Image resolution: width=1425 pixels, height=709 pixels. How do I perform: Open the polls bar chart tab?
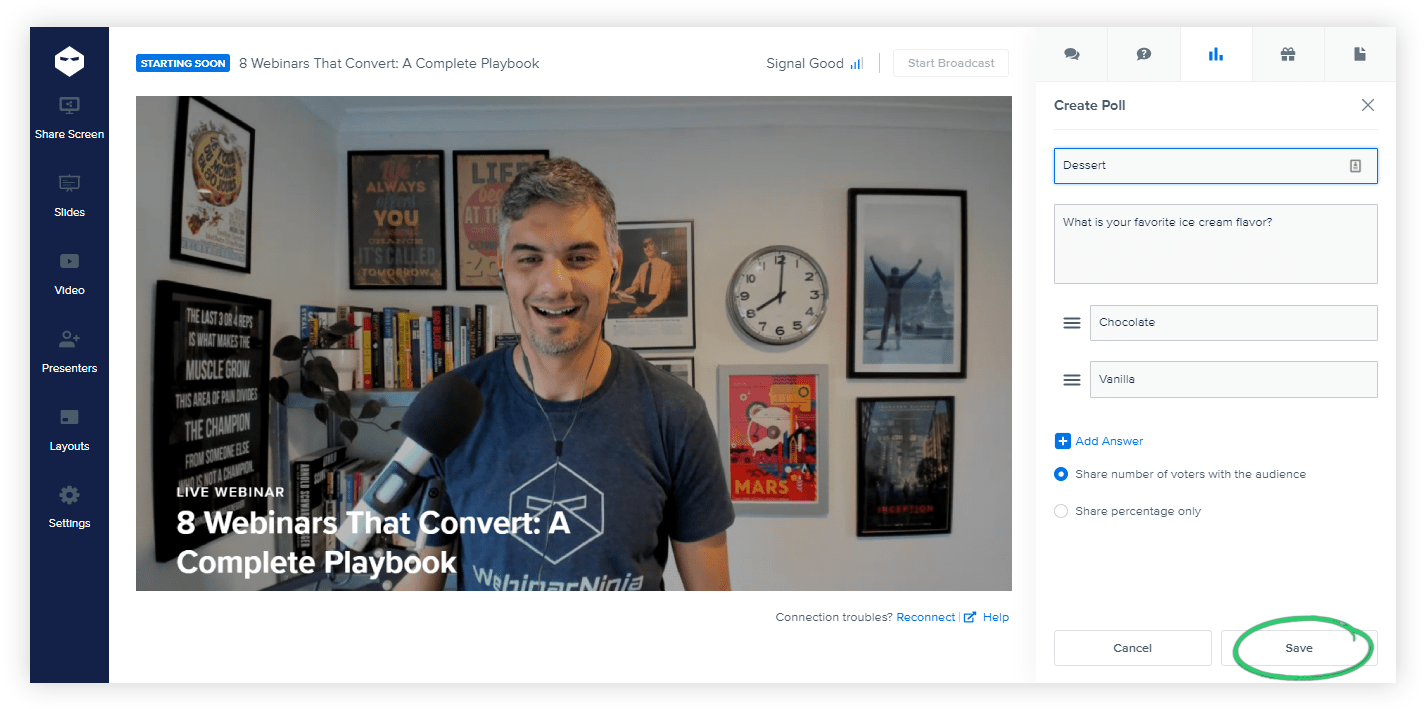coord(1216,55)
